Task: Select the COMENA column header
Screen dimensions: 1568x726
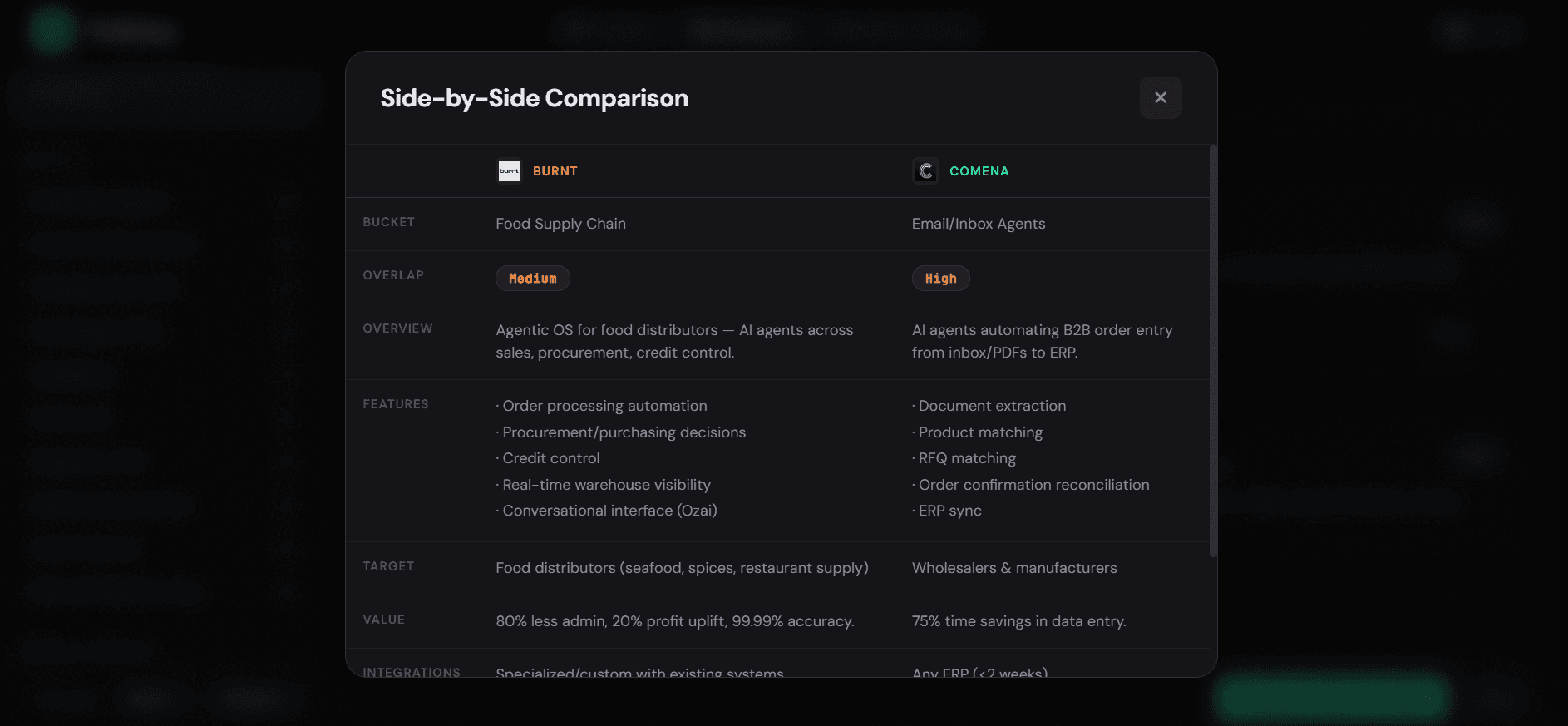Action: pyautogui.click(x=979, y=170)
